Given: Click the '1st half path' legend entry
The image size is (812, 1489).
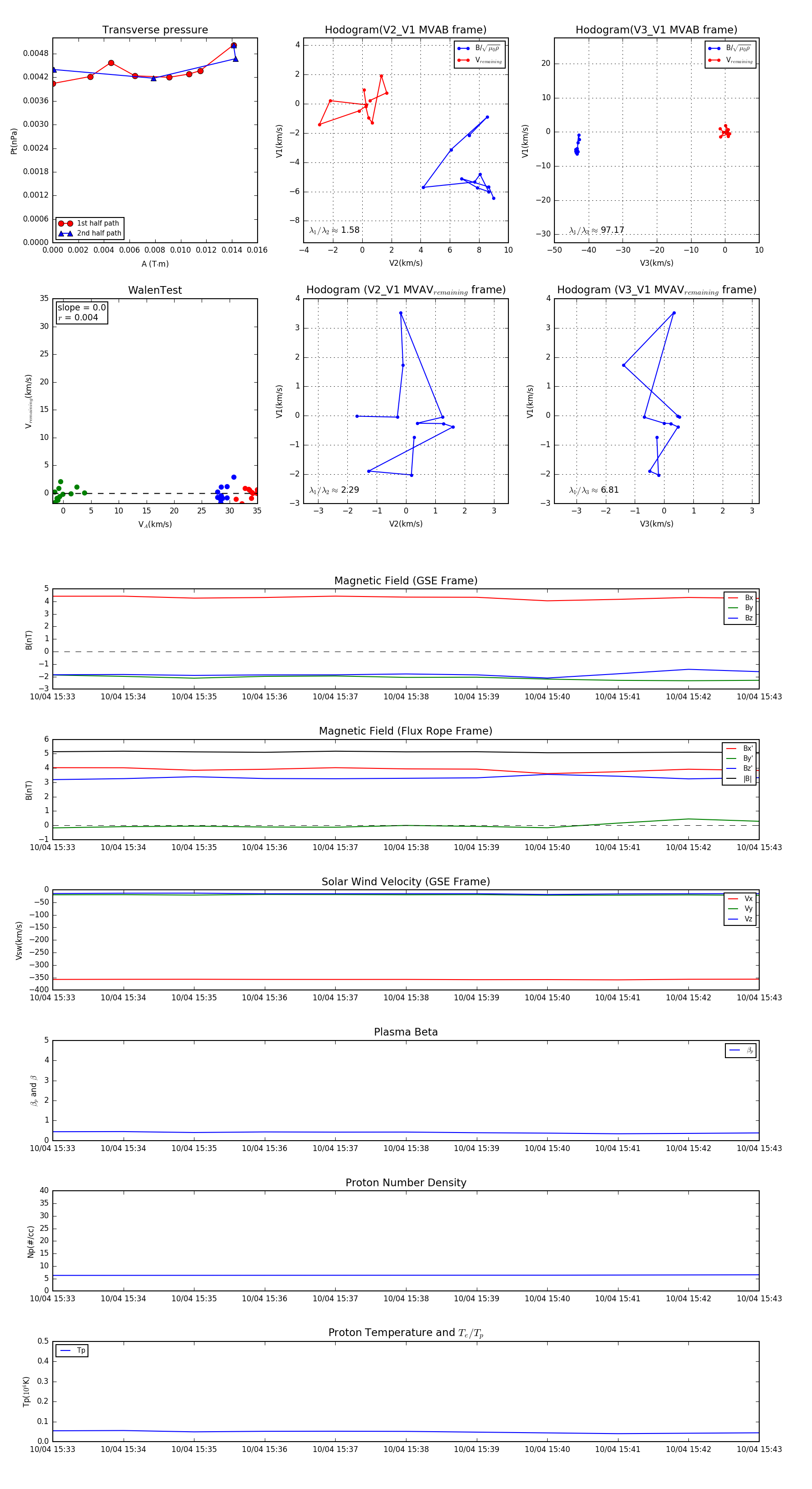Looking at the screenshot, I should [x=90, y=223].
